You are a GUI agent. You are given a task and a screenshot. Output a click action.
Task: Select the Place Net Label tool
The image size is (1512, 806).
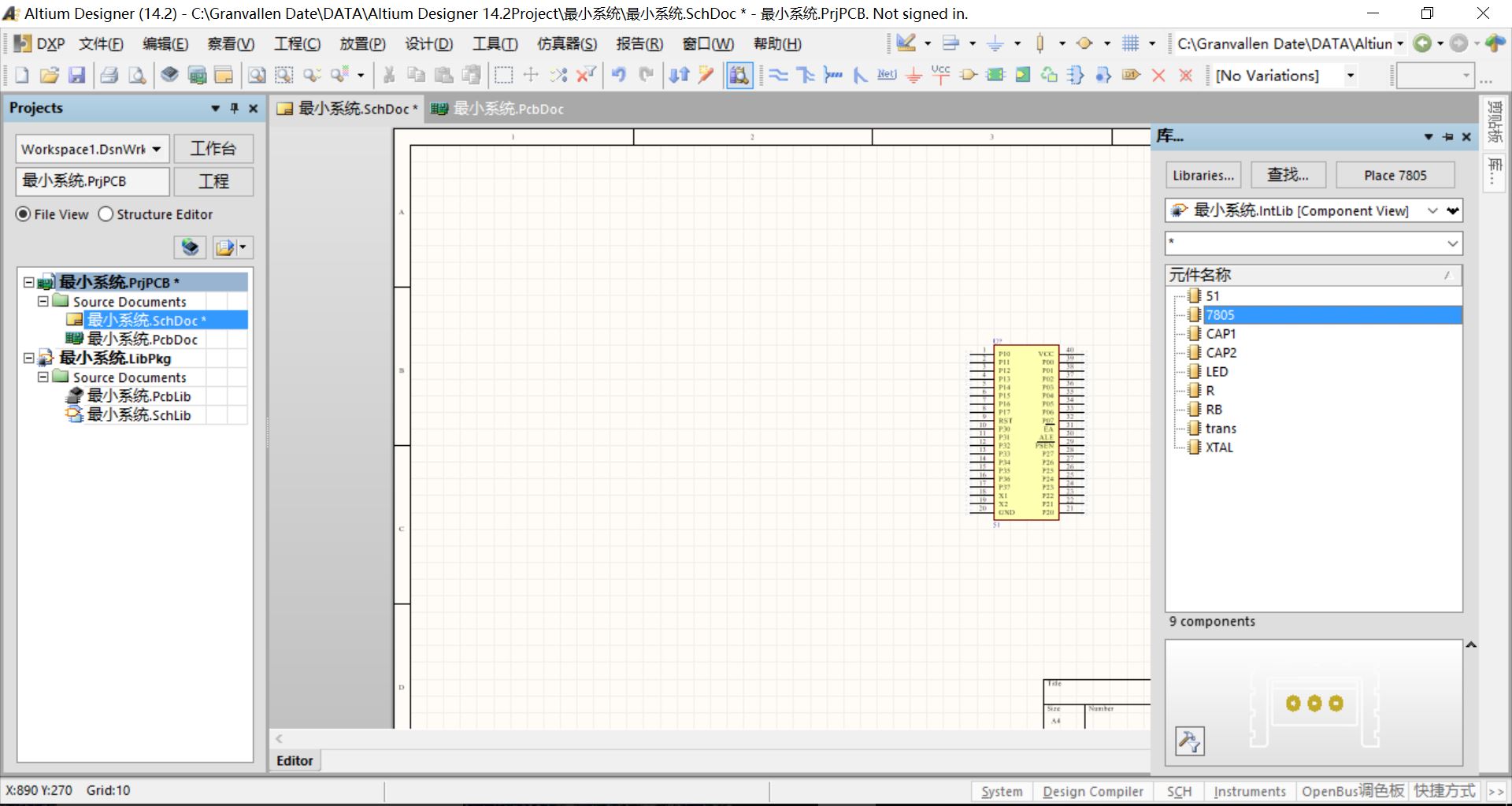887,76
